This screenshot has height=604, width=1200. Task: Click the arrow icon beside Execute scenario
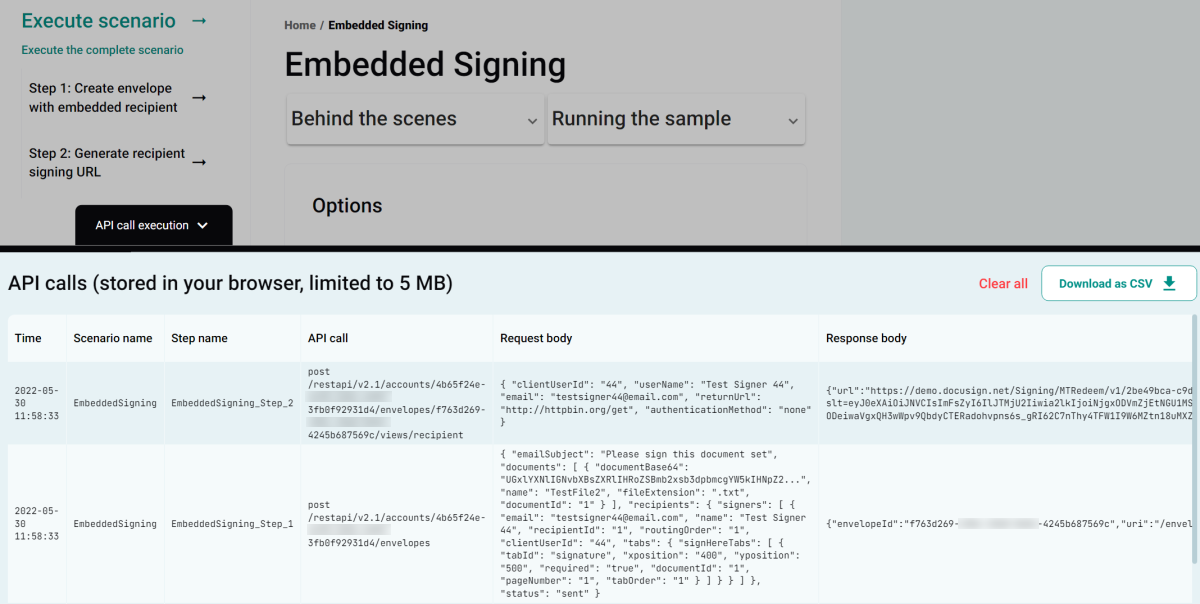201,20
